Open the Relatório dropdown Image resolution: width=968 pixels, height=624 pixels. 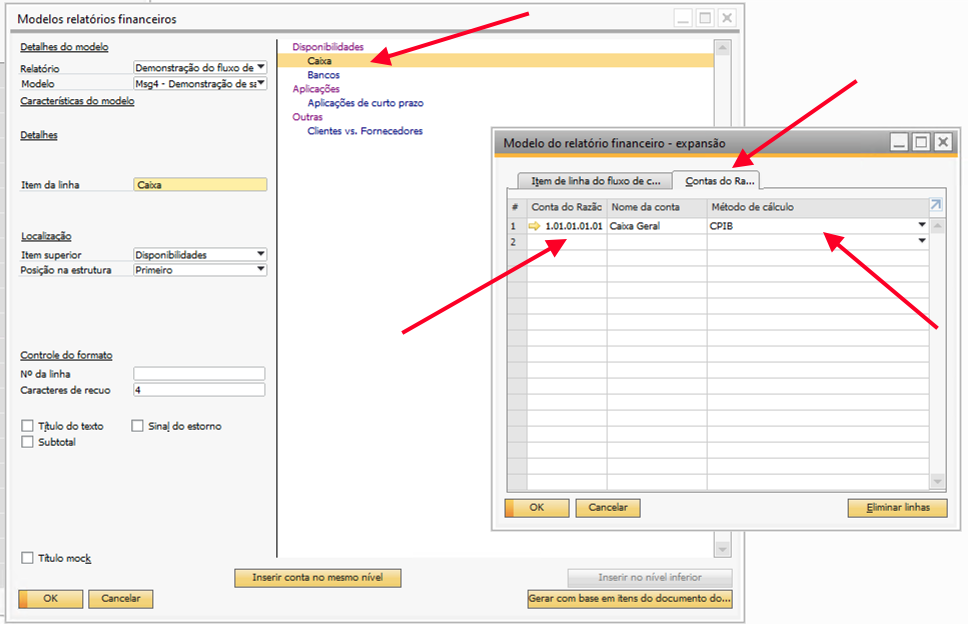(261, 68)
